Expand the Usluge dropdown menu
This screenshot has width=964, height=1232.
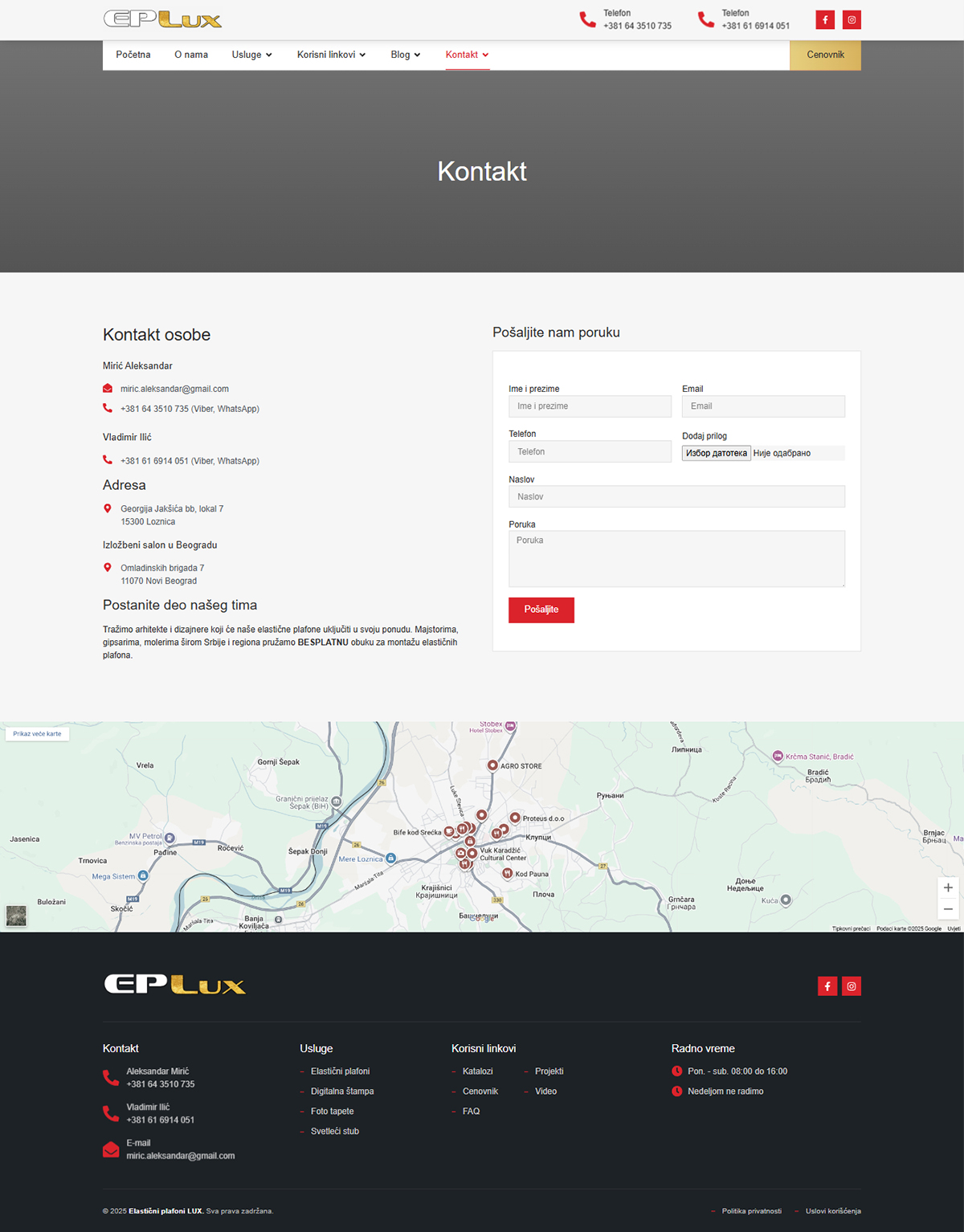pyautogui.click(x=252, y=55)
